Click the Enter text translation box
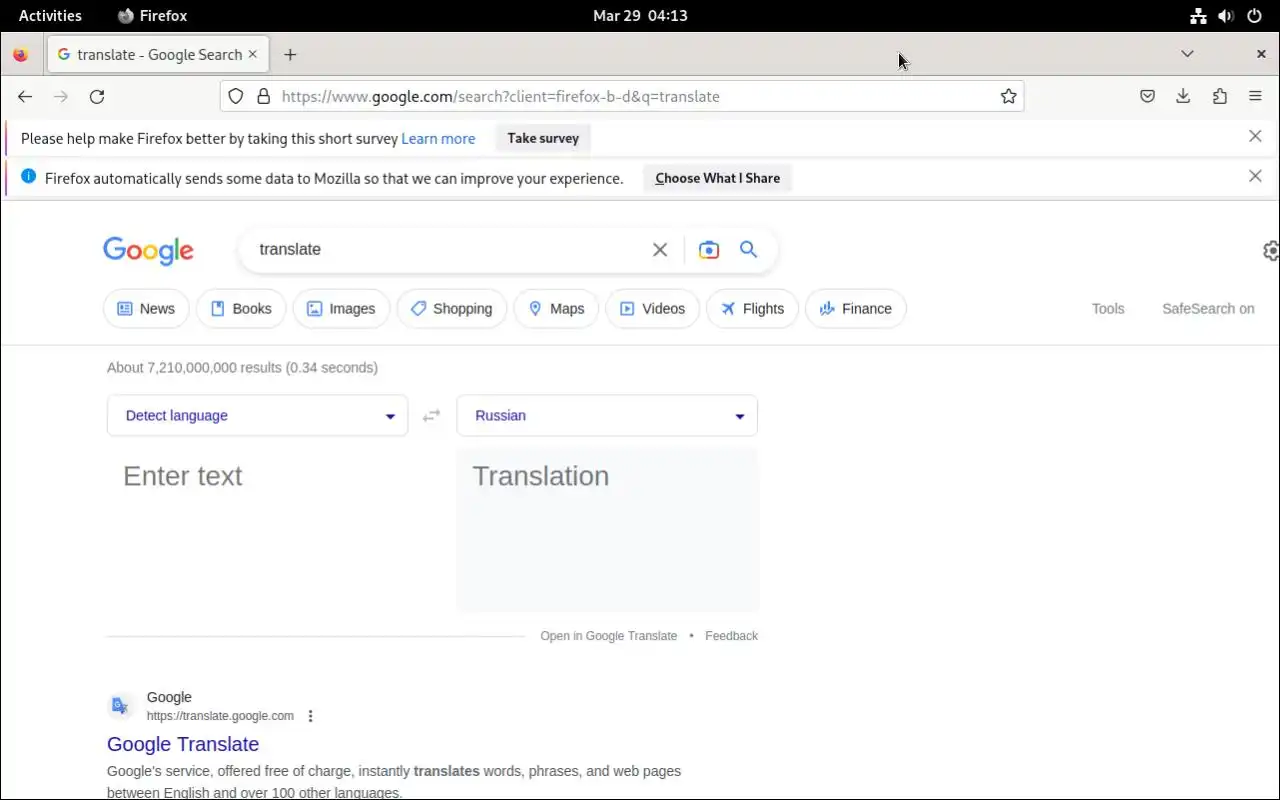Screen dimensions: 1280x800 (x=257, y=530)
